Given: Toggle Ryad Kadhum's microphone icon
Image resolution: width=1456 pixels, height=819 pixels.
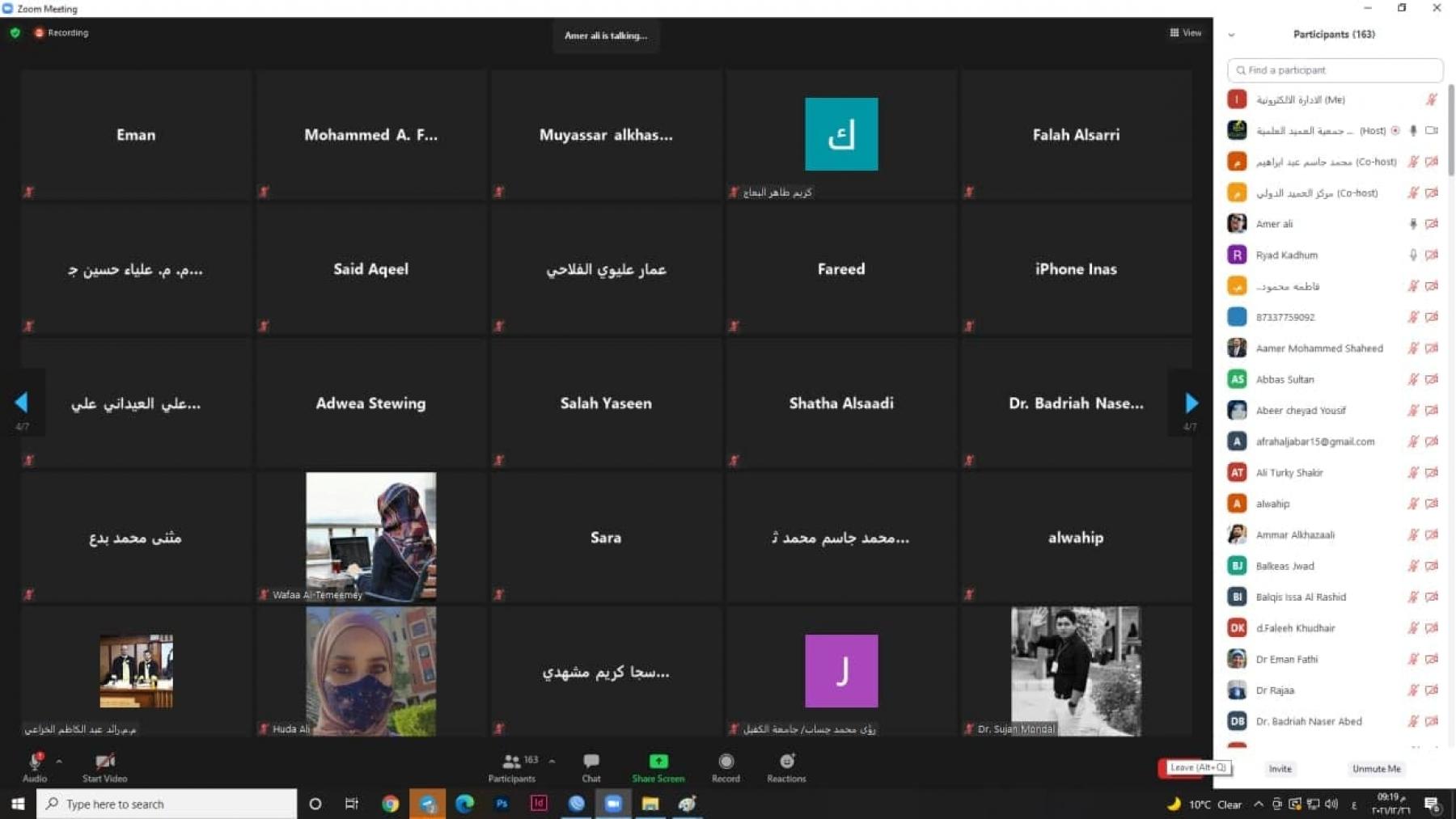Looking at the screenshot, I should point(1413,255).
